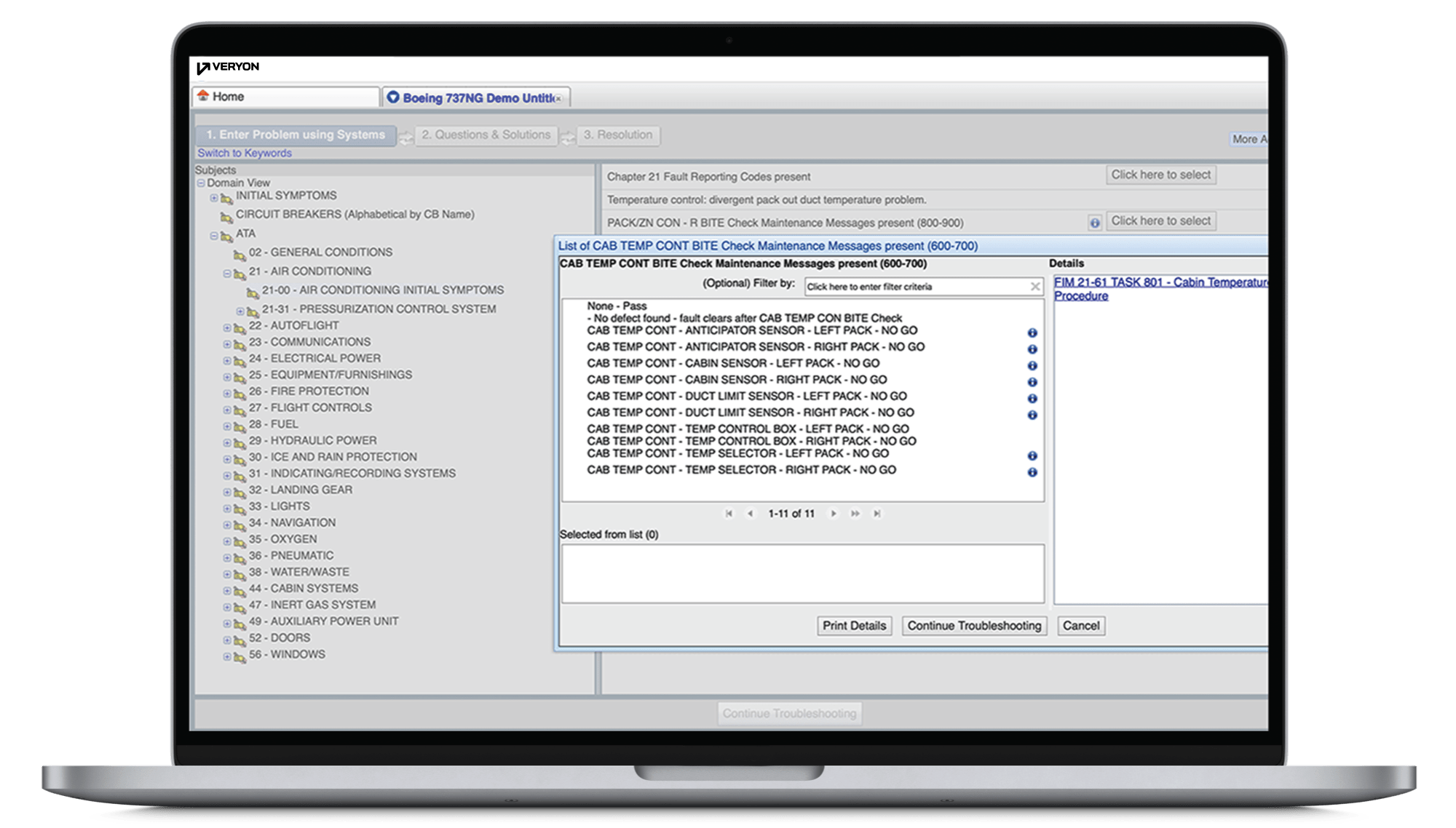Click info icon for Duct Limit Sensor Right Pack
Image resolution: width=1456 pixels, height=828 pixels.
point(1032,415)
